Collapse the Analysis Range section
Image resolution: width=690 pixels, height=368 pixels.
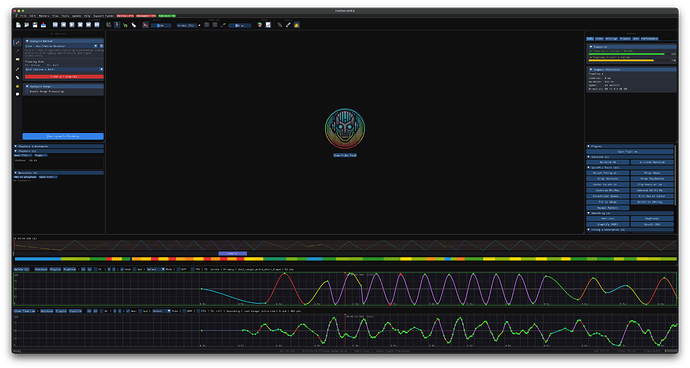click(64, 86)
